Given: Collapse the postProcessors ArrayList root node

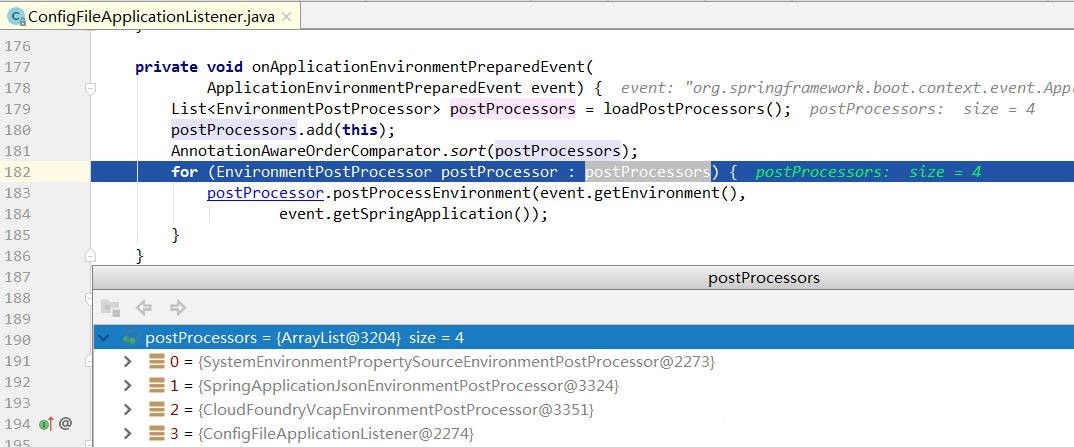Looking at the screenshot, I should coord(104,338).
